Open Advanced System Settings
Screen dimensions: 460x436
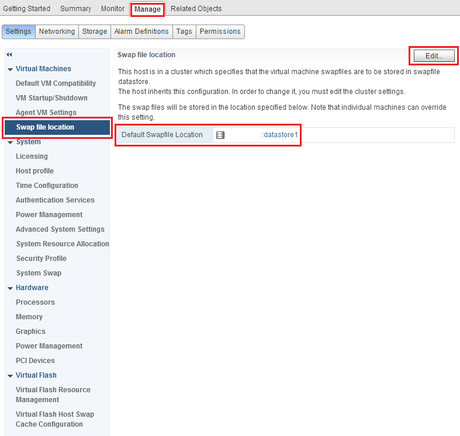click(x=60, y=229)
